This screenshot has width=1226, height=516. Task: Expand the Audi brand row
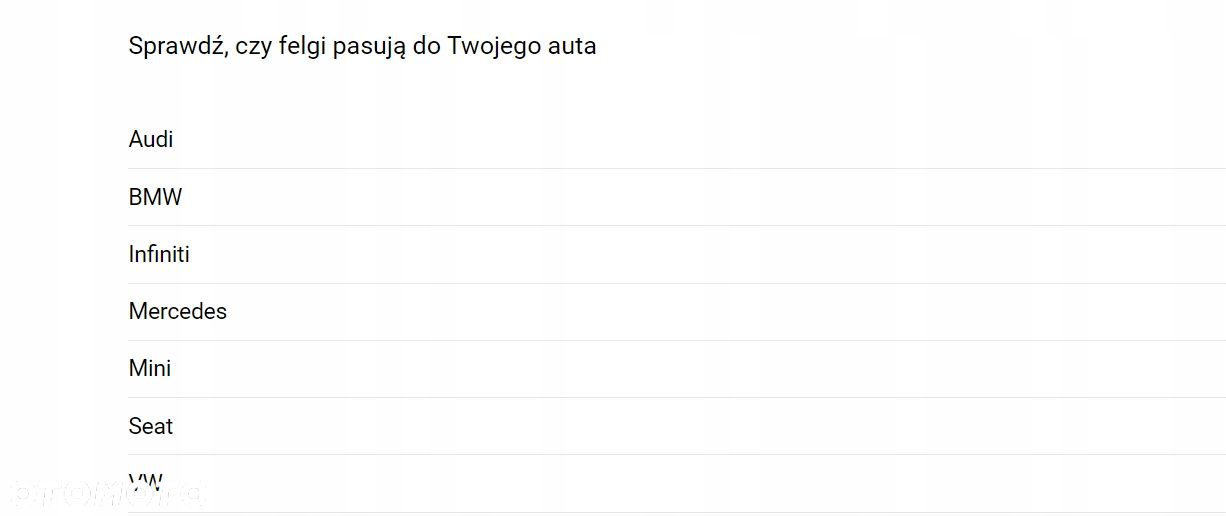(677, 139)
